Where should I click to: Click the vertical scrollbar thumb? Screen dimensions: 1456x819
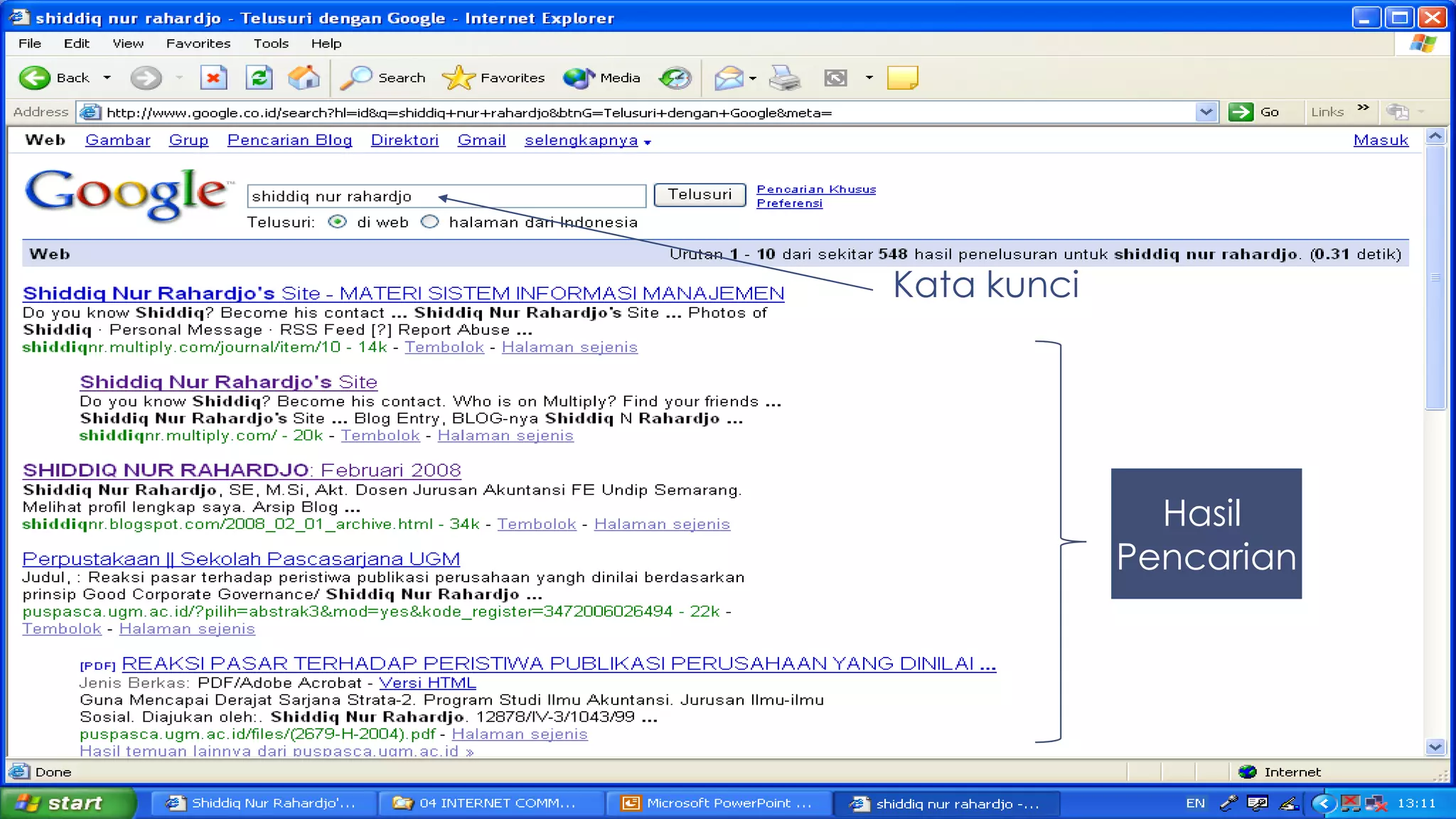pyautogui.click(x=1435, y=277)
